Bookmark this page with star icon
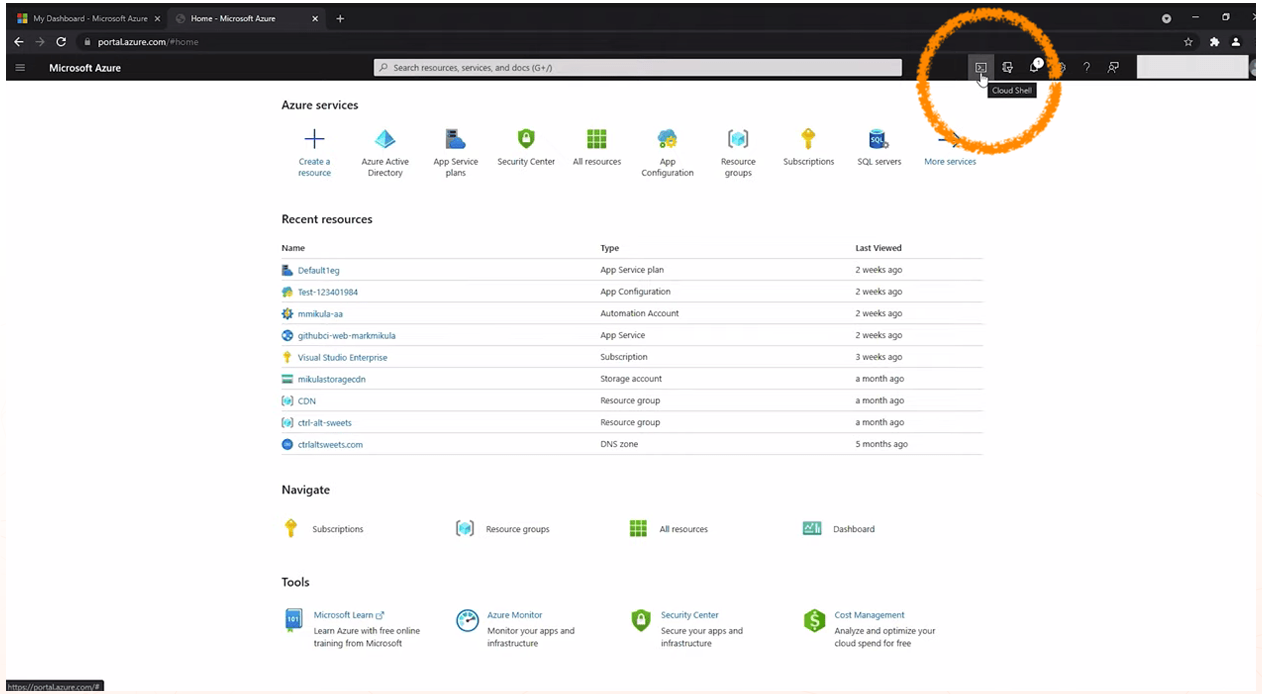Viewport: 1262px width, 694px height. (x=1188, y=42)
